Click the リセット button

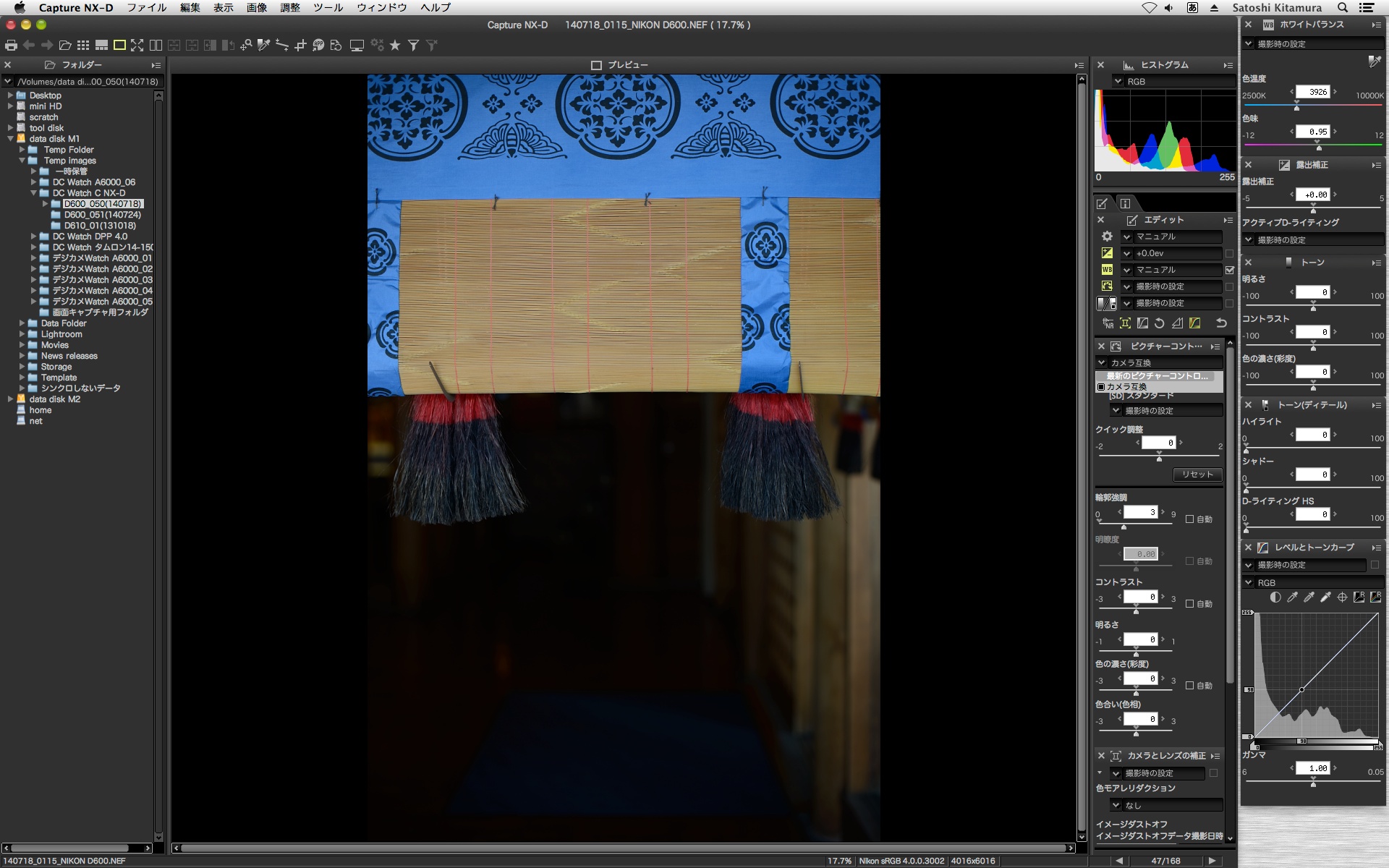pyautogui.click(x=1197, y=475)
